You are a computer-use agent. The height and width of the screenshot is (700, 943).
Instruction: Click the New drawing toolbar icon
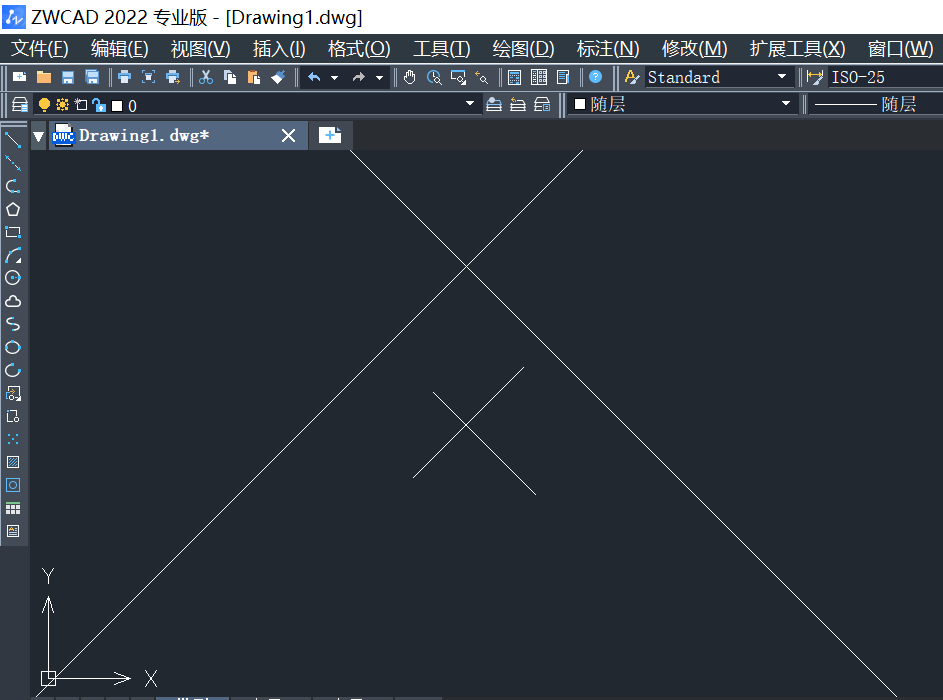pyautogui.click(x=19, y=77)
